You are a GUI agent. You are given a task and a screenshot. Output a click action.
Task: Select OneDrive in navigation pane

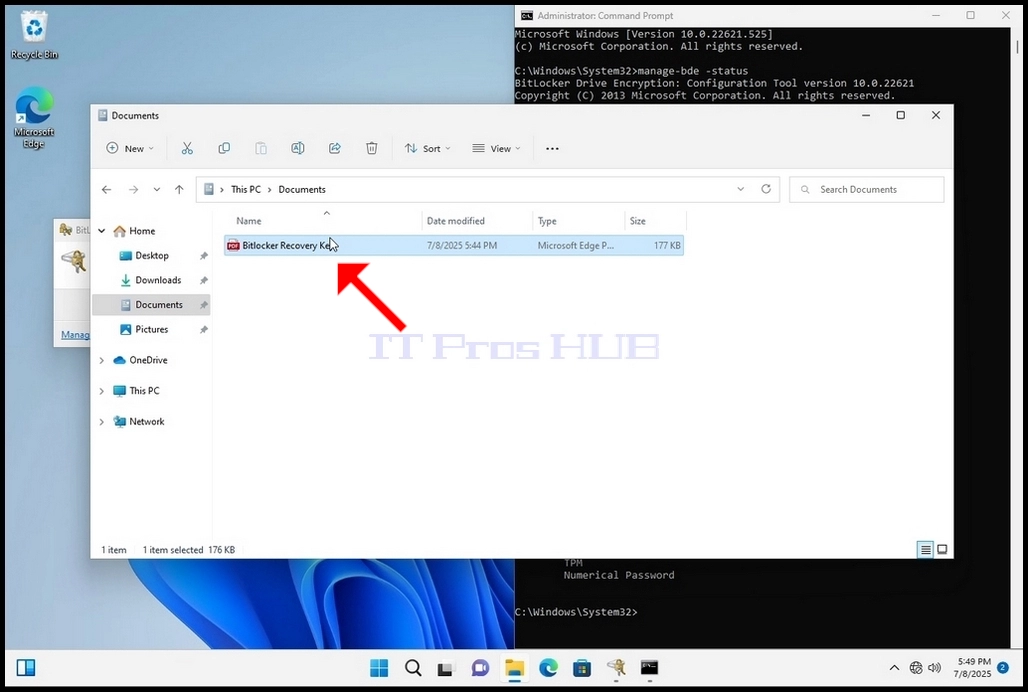click(148, 360)
